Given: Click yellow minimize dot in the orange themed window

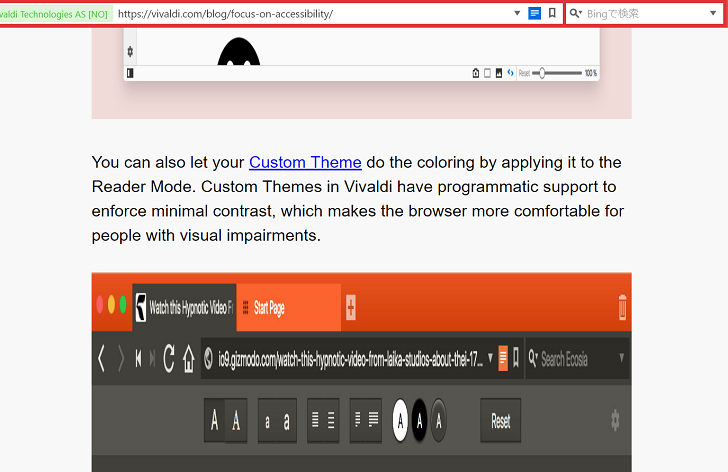Looking at the screenshot, I should point(111,305).
